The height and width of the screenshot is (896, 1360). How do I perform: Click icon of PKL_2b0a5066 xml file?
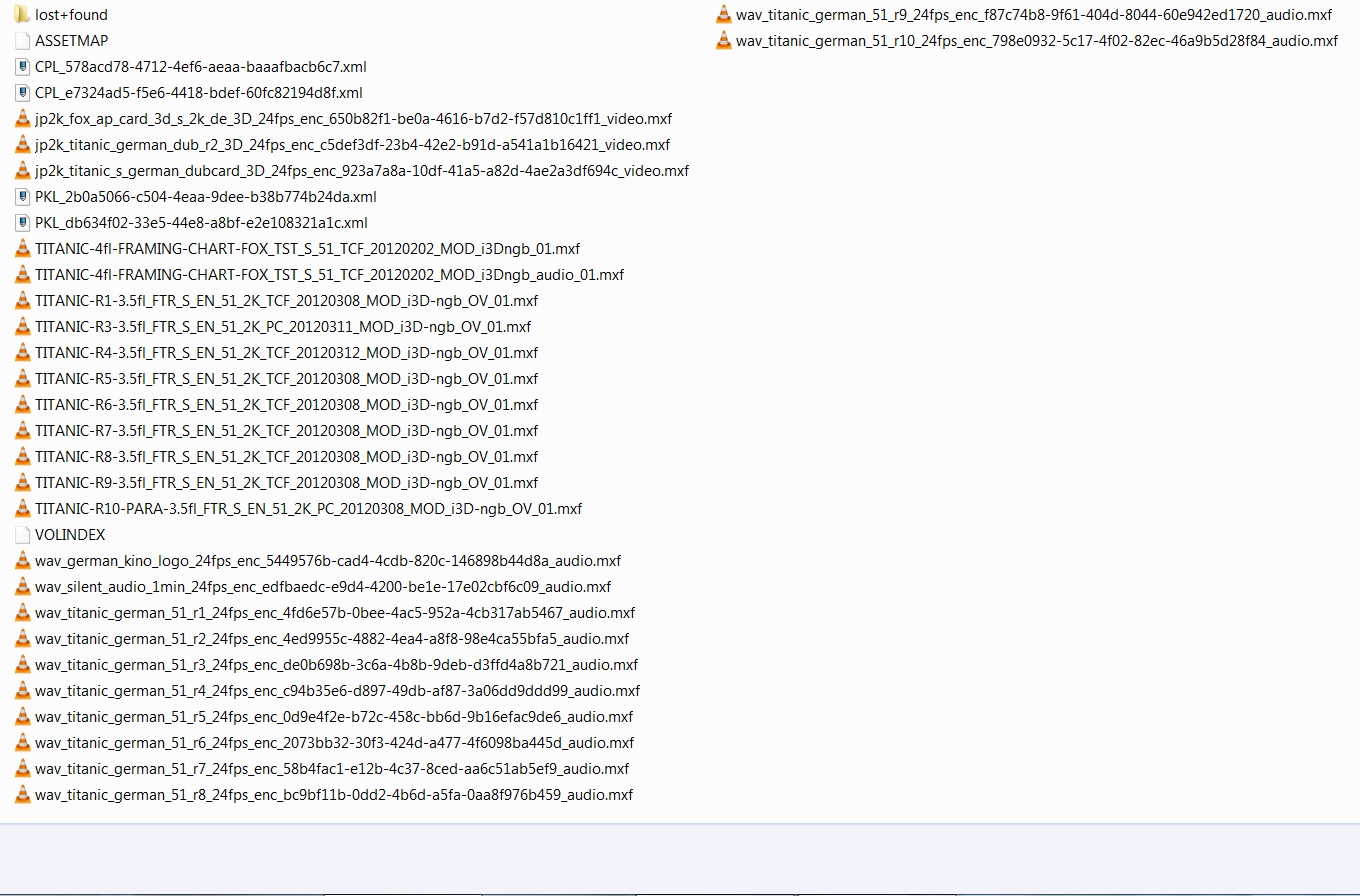22,197
